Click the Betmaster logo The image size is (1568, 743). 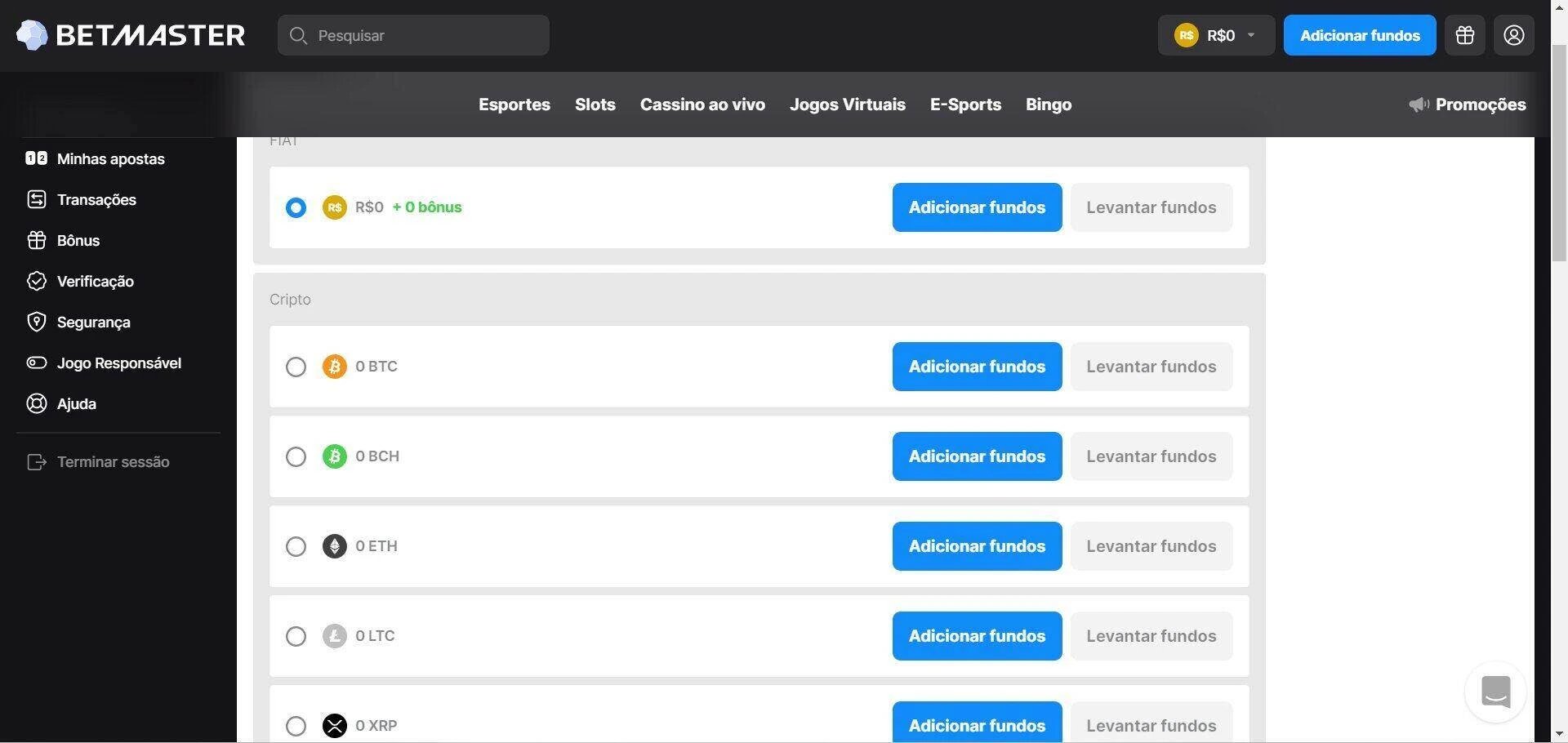(x=131, y=35)
